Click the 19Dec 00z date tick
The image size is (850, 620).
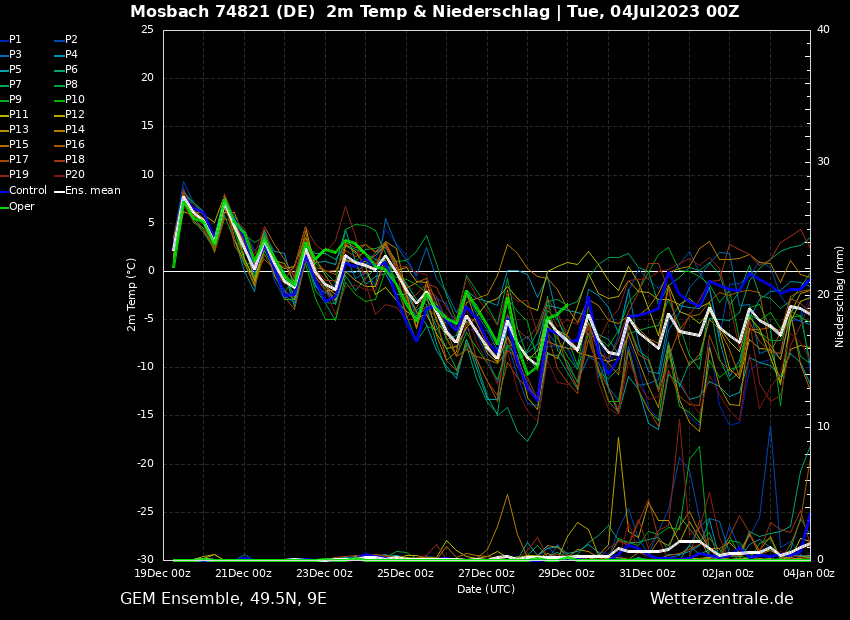coord(163,574)
